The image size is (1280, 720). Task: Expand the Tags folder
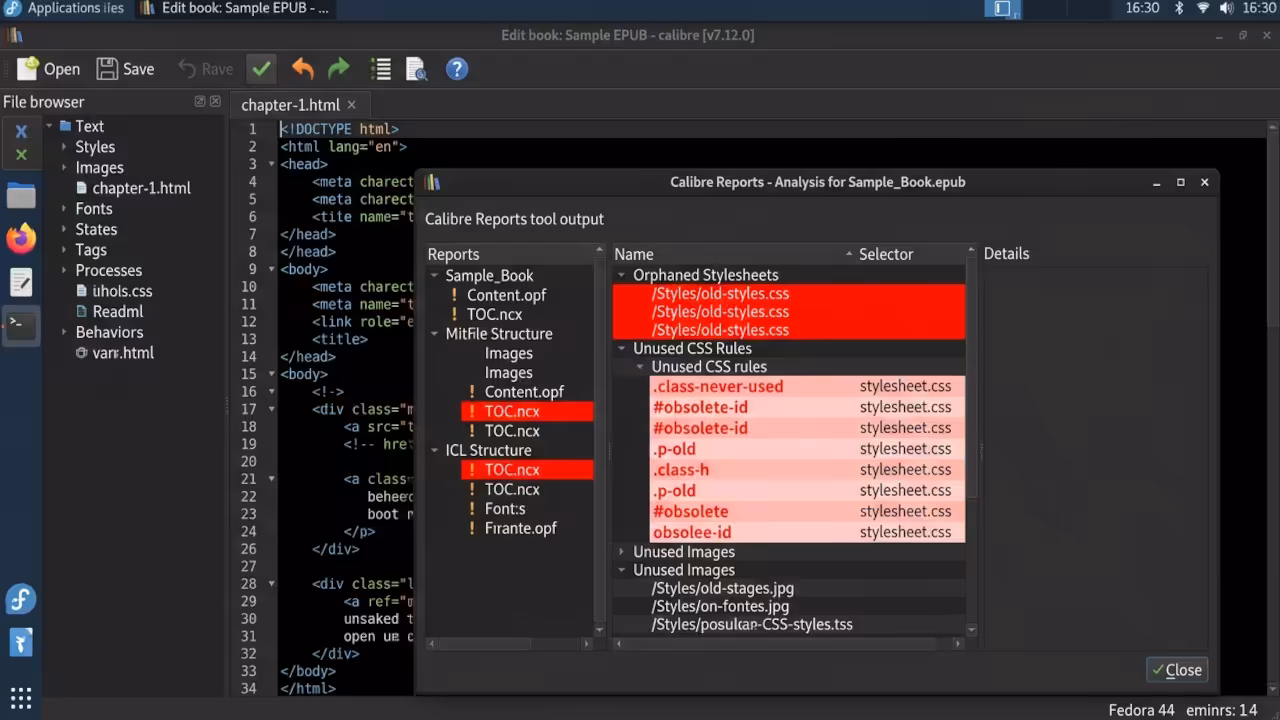point(64,250)
